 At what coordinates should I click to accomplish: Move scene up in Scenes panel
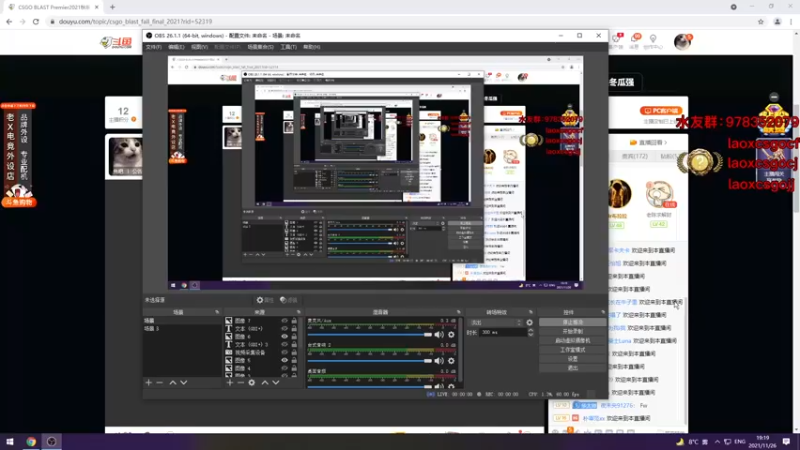(x=173, y=383)
